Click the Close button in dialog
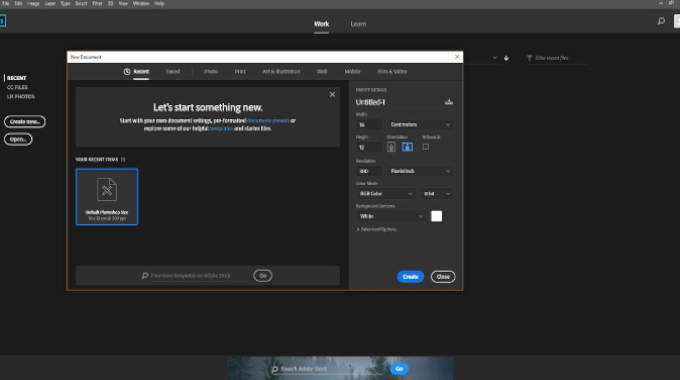680x380 pixels. [x=443, y=277]
